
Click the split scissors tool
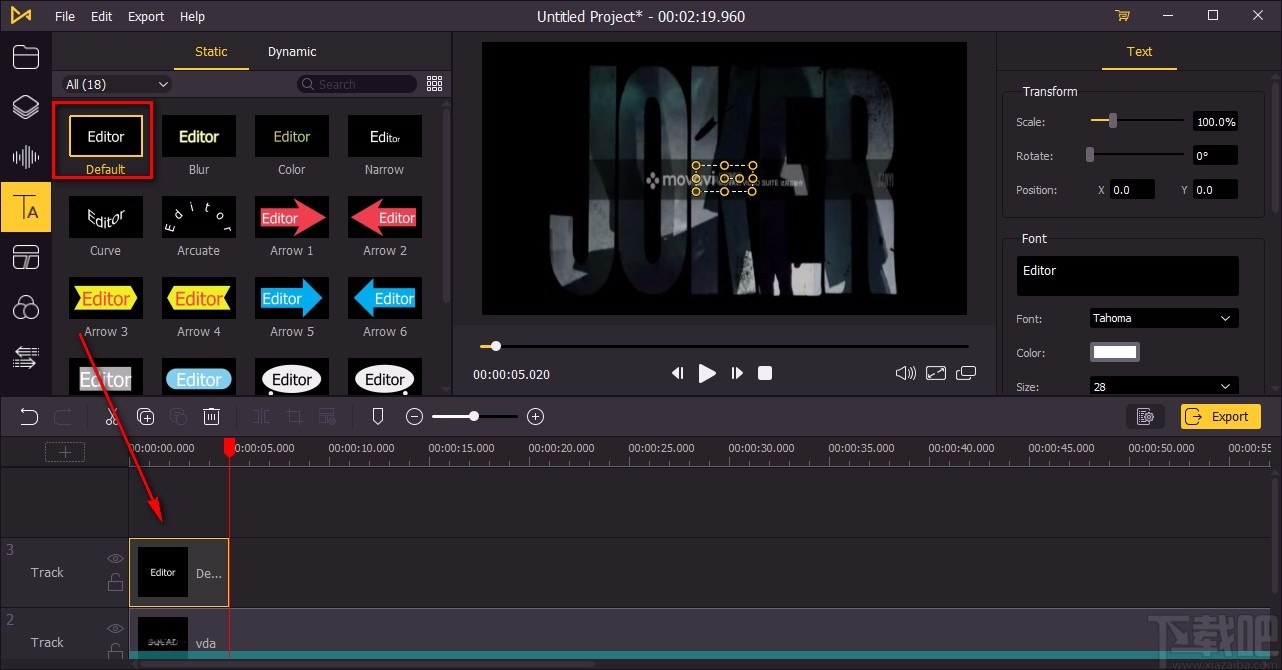[x=112, y=417]
